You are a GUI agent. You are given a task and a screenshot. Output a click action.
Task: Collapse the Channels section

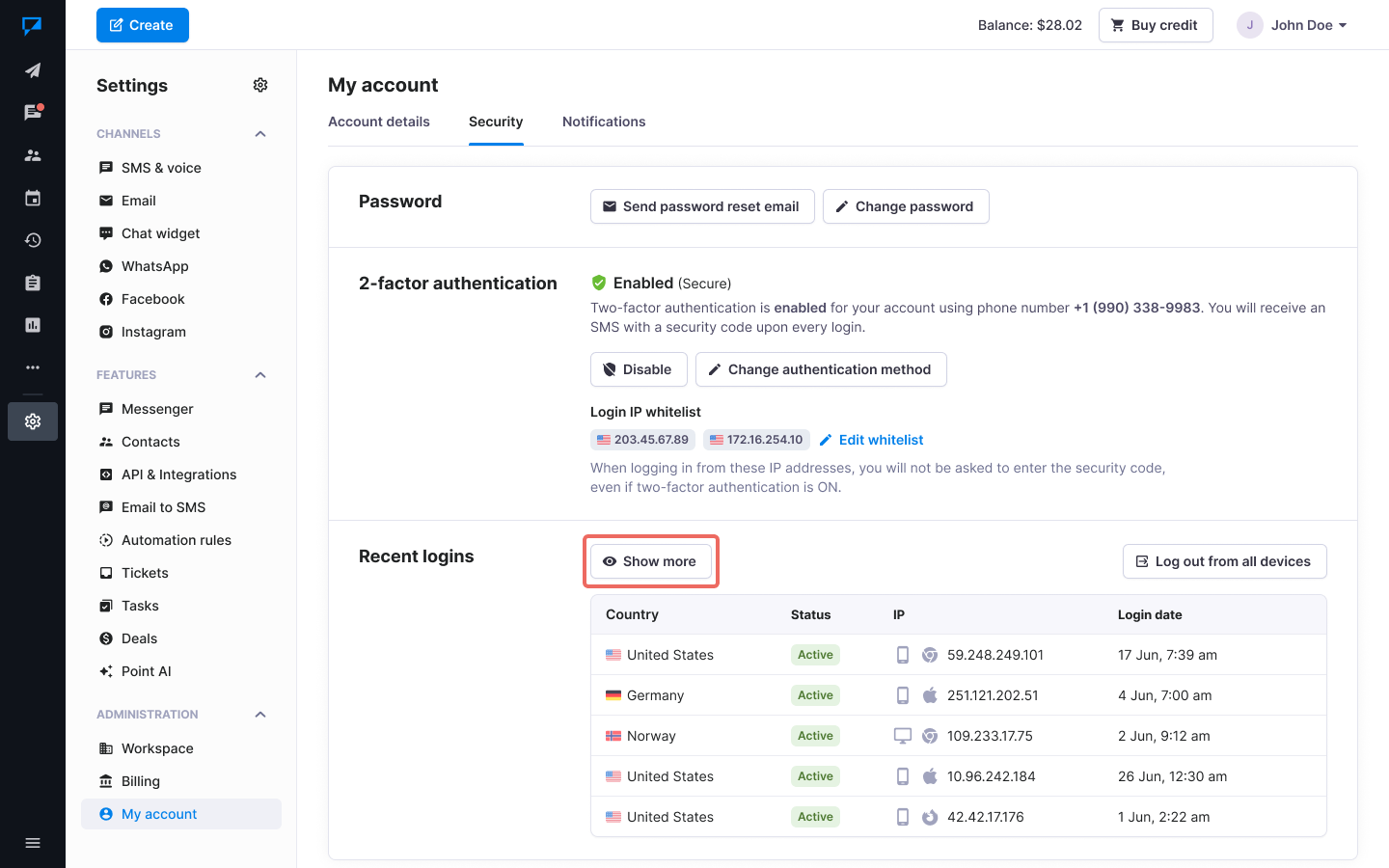click(260, 134)
